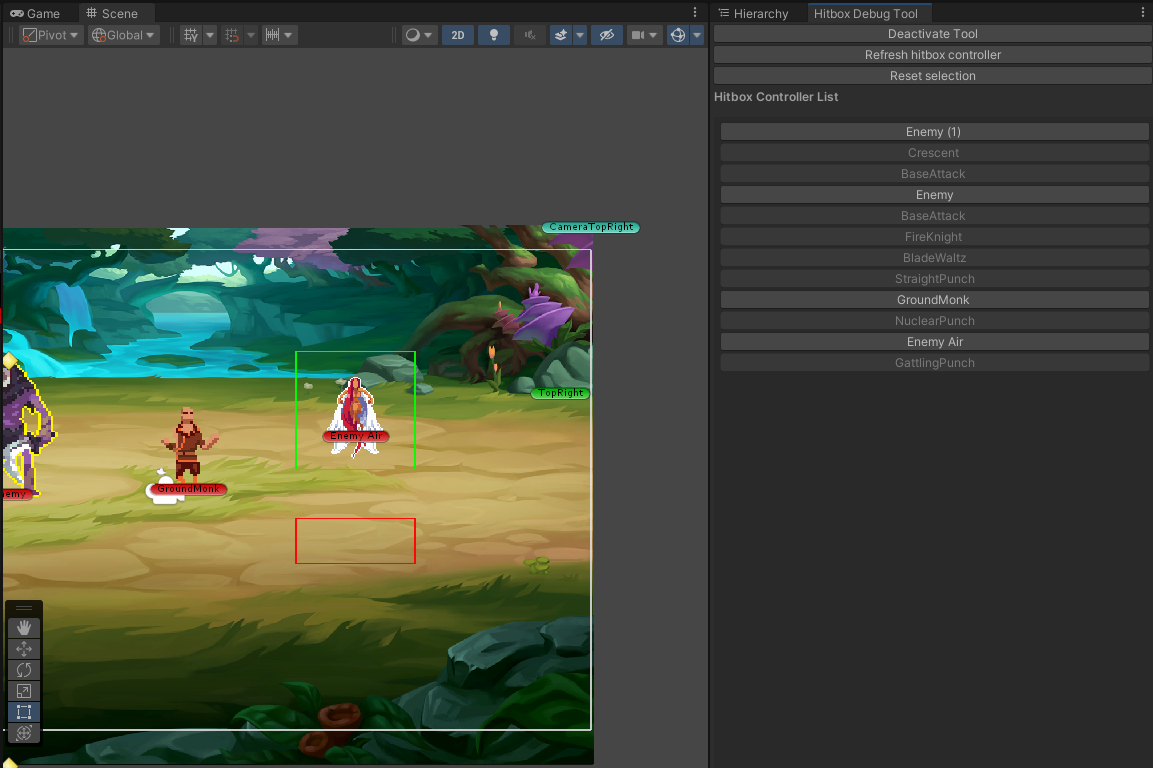
Task: Click the scene visibility eye icon
Action: [x=606, y=34]
